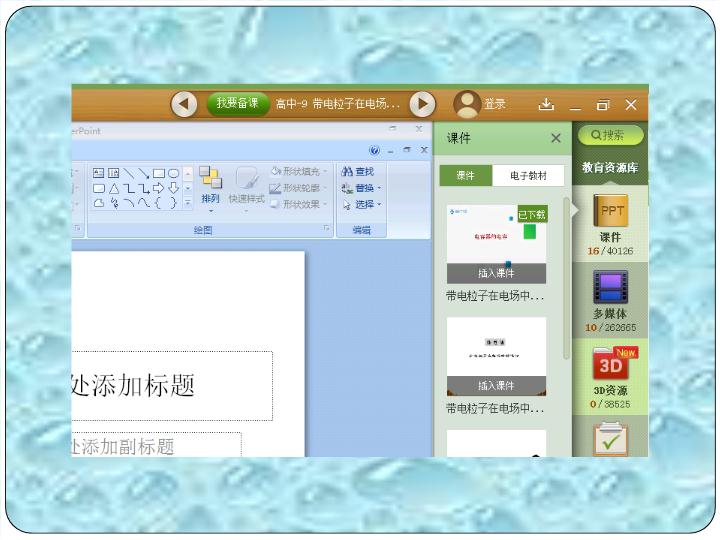Close the 课件 side panel
The image size is (720, 540).
point(556,139)
